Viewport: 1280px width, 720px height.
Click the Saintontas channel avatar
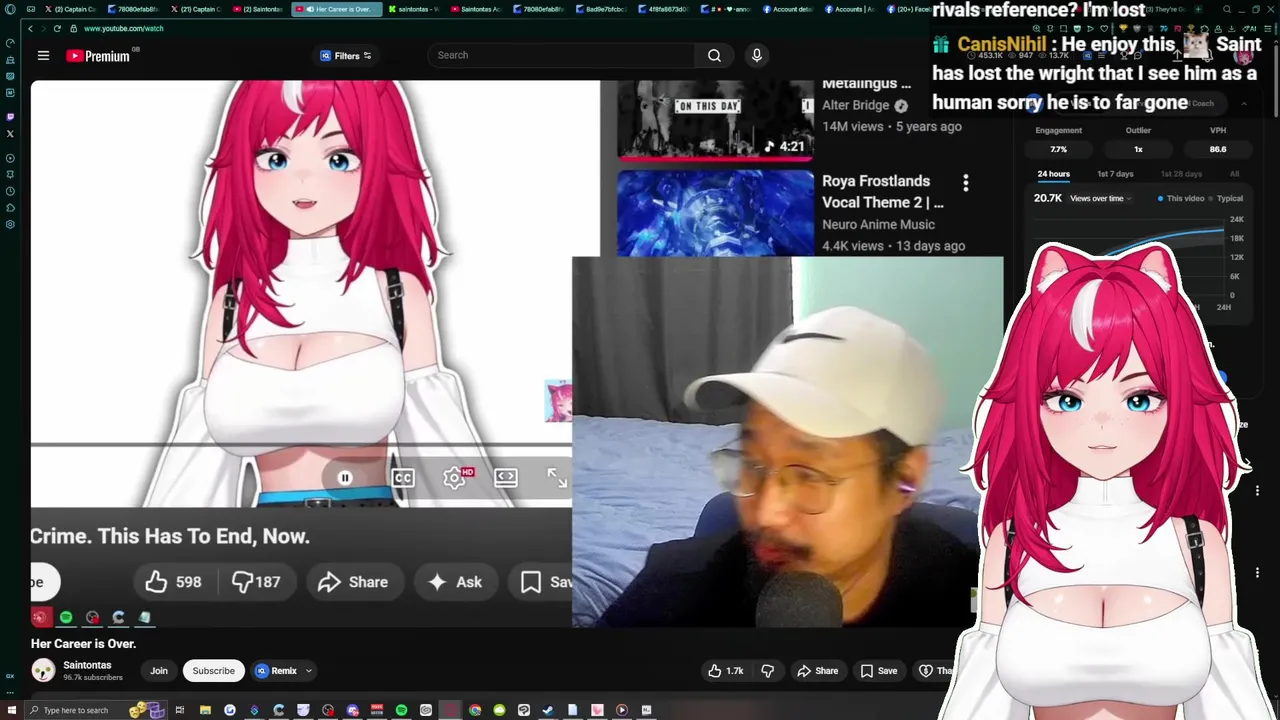(43, 671)
